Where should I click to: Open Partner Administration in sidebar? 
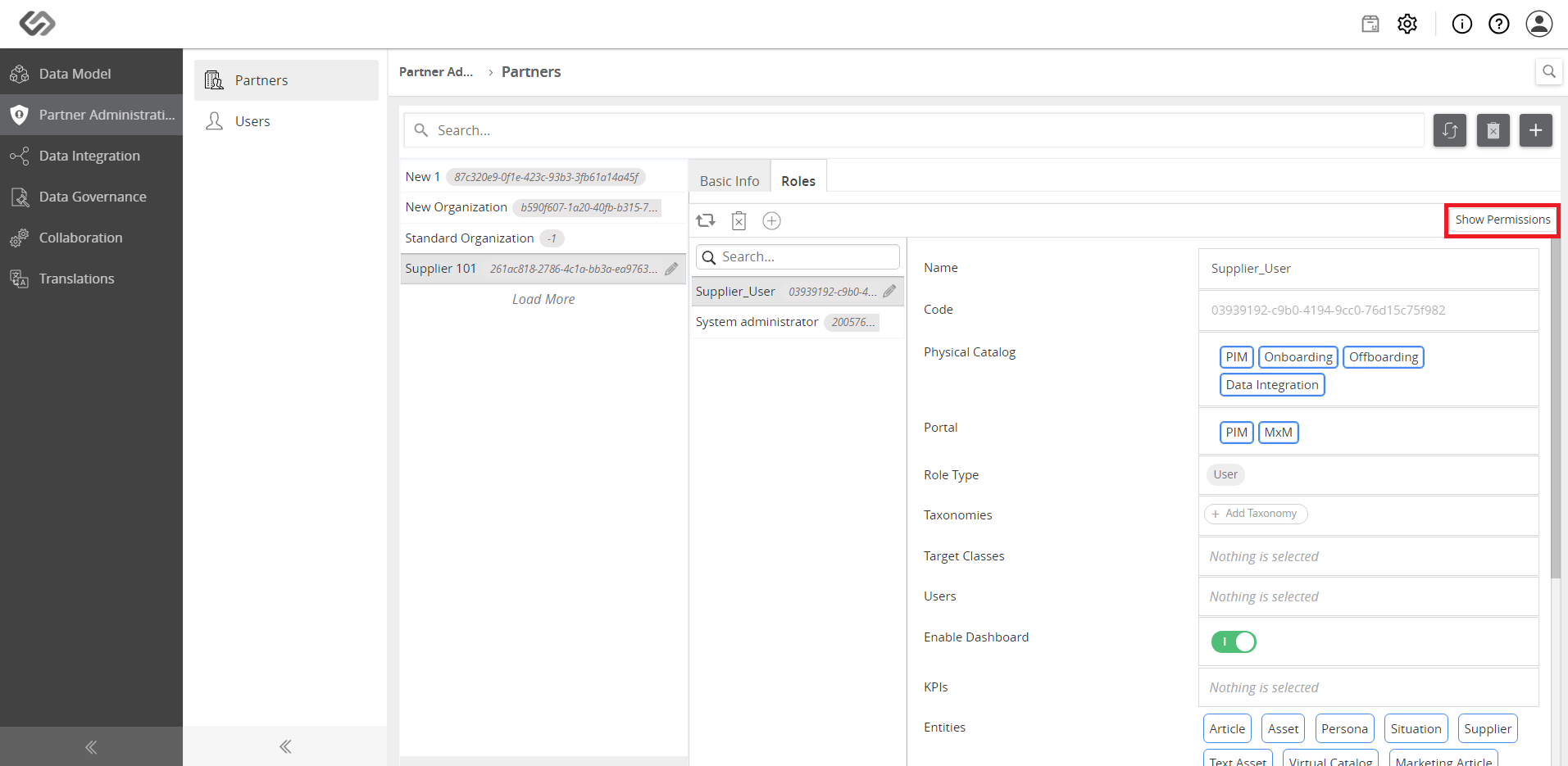tap(91, 115)
